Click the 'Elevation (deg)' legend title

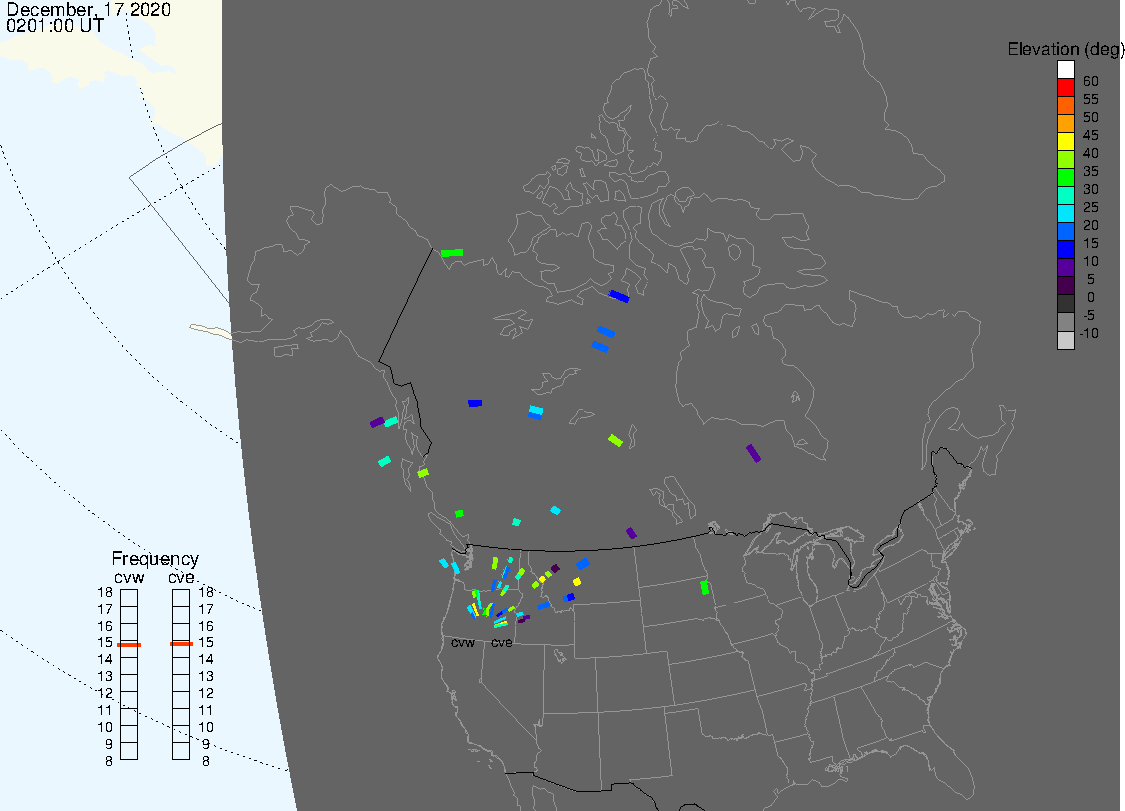1065,50
